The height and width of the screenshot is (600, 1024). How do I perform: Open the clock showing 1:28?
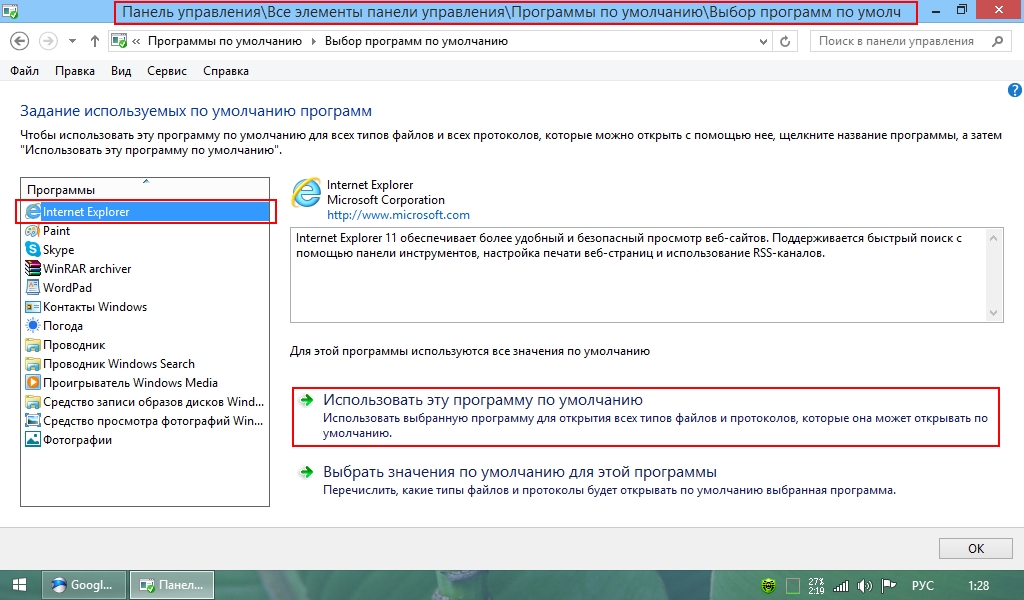978,586
